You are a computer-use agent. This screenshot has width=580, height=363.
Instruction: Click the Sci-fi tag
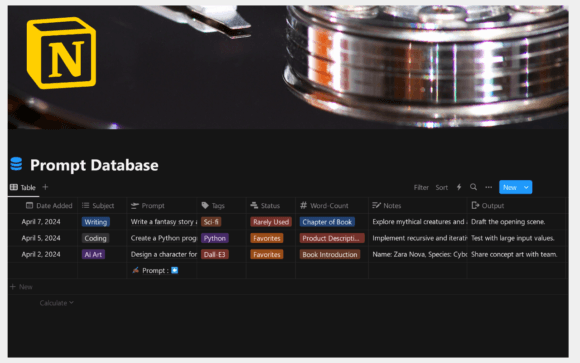pos(211,222)
